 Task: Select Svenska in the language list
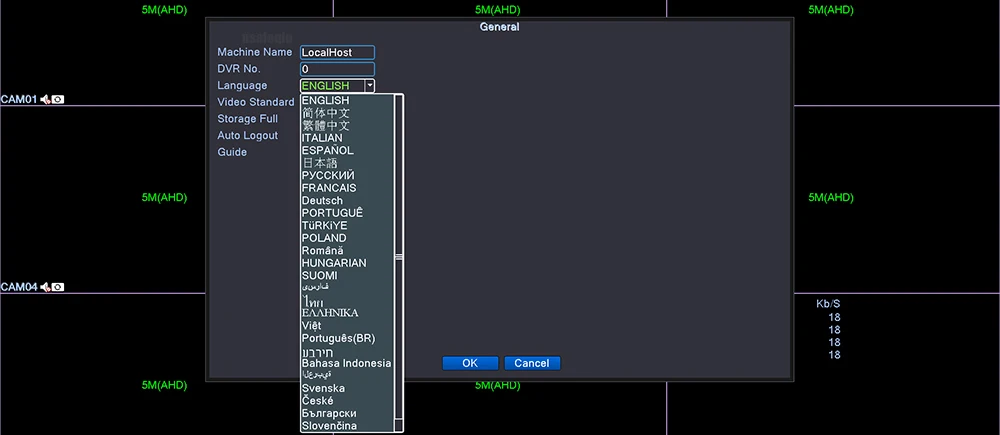click(347, 388)
